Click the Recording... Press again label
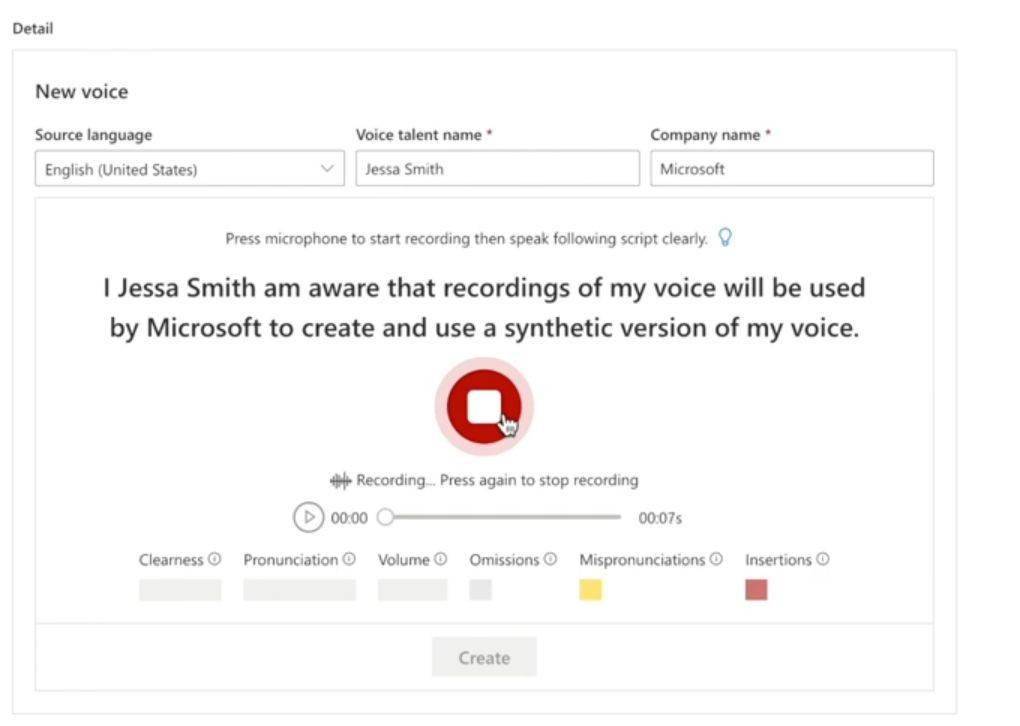The height and width of the screenshot is (726, 1020). tap(495, 480)
